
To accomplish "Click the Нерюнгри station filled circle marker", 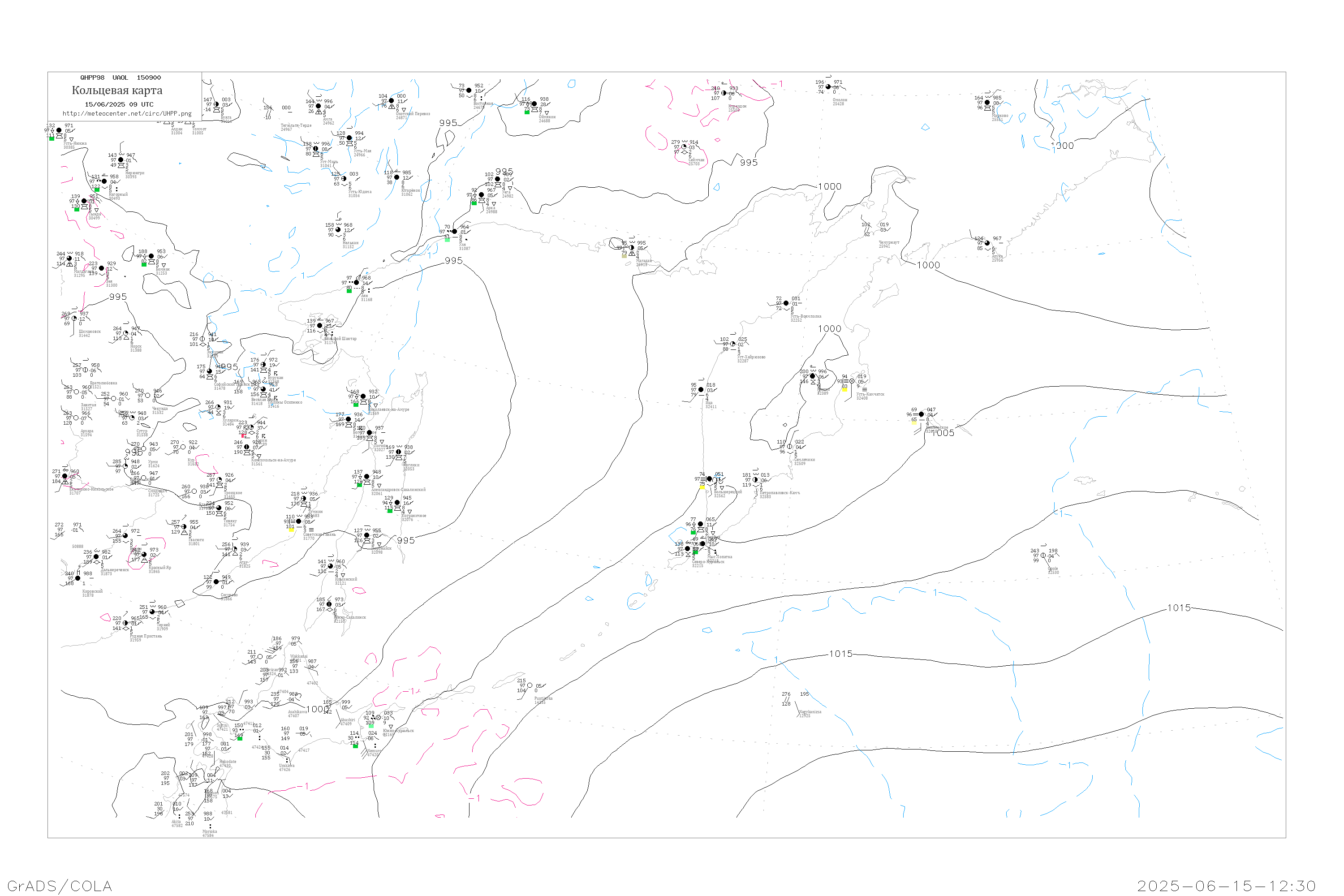I will [x=121, y=160].
